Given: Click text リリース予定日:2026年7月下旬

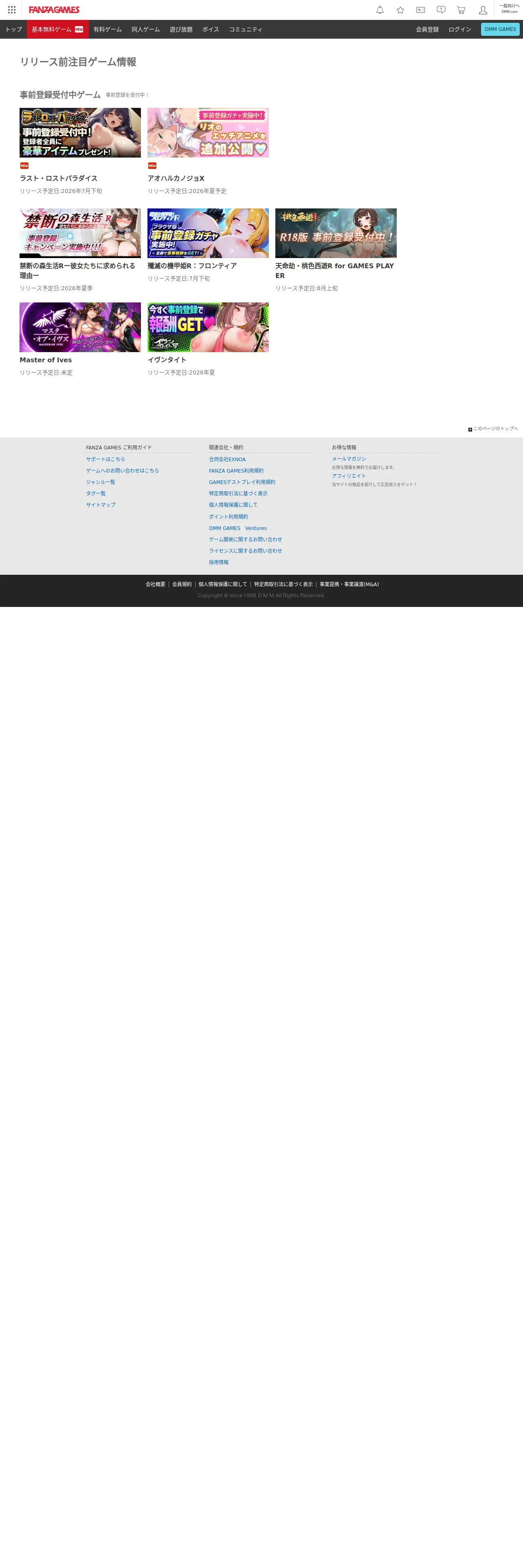Looking at the screenshot, I should coord(61,191).
